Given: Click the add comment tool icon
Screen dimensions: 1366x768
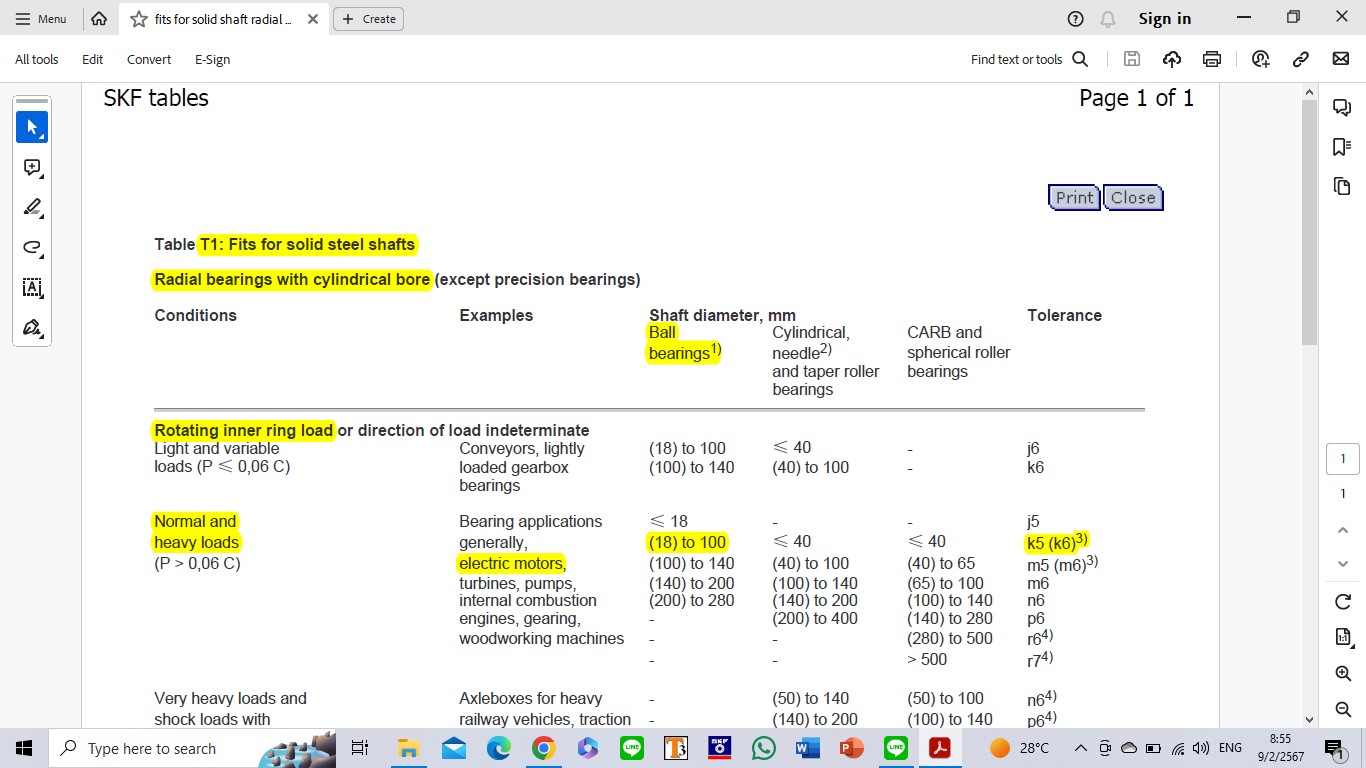Looking at the screenshot, I should [x=32, y=168].
